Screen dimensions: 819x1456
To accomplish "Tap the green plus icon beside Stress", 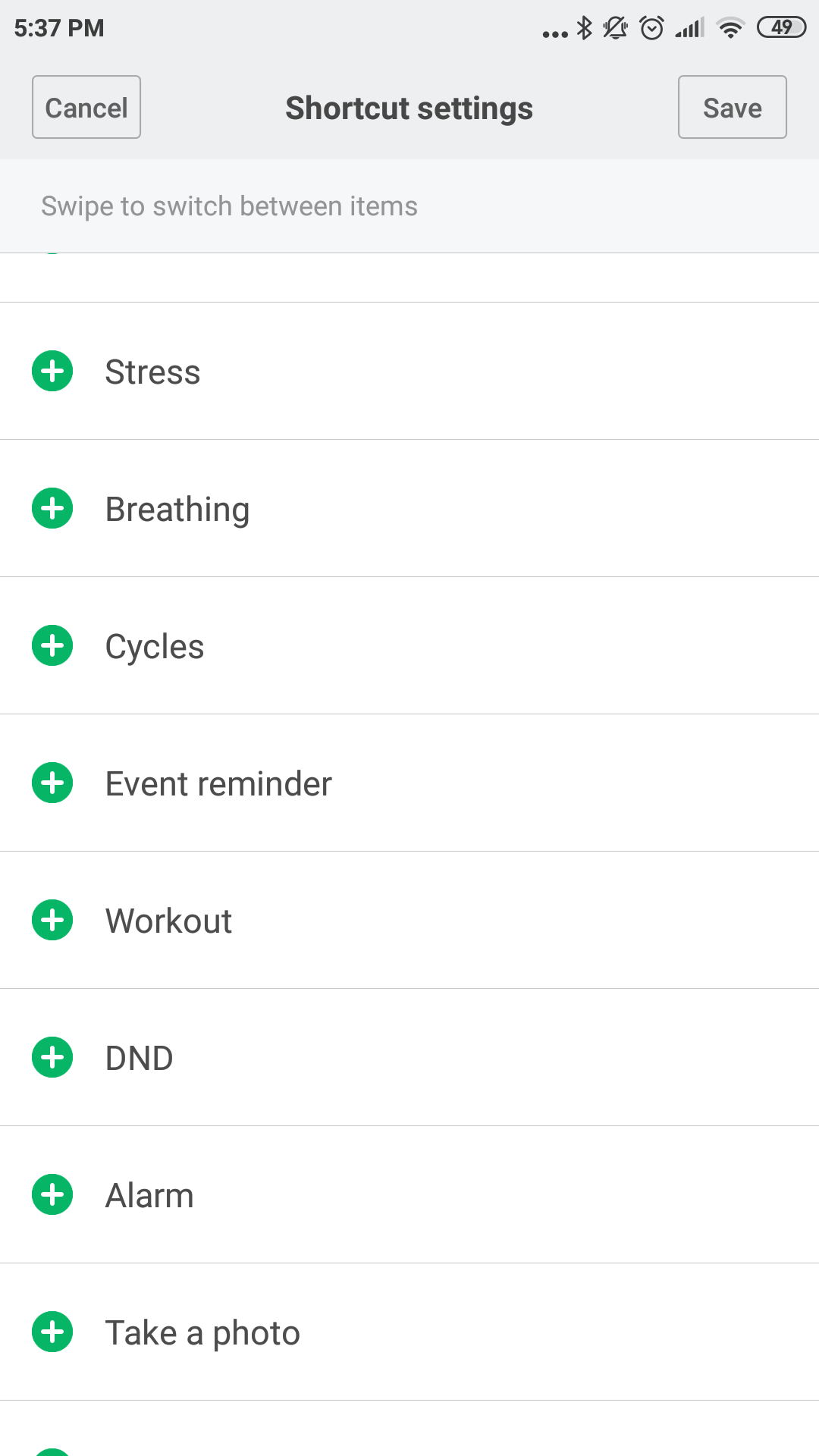I will (52, 371).
